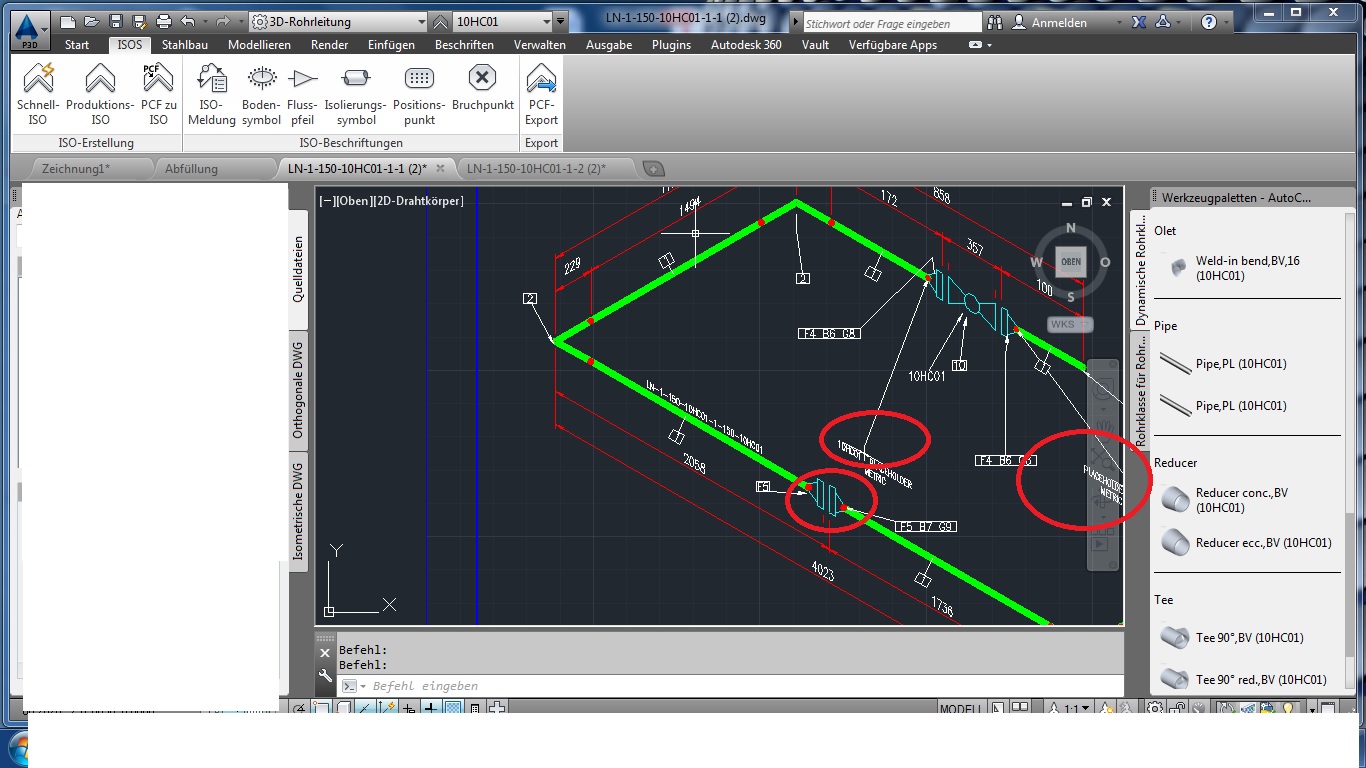Click the search field Stichwort oder Frage
Viewport: 1366px width, 768px height.
tap(892, 23)
